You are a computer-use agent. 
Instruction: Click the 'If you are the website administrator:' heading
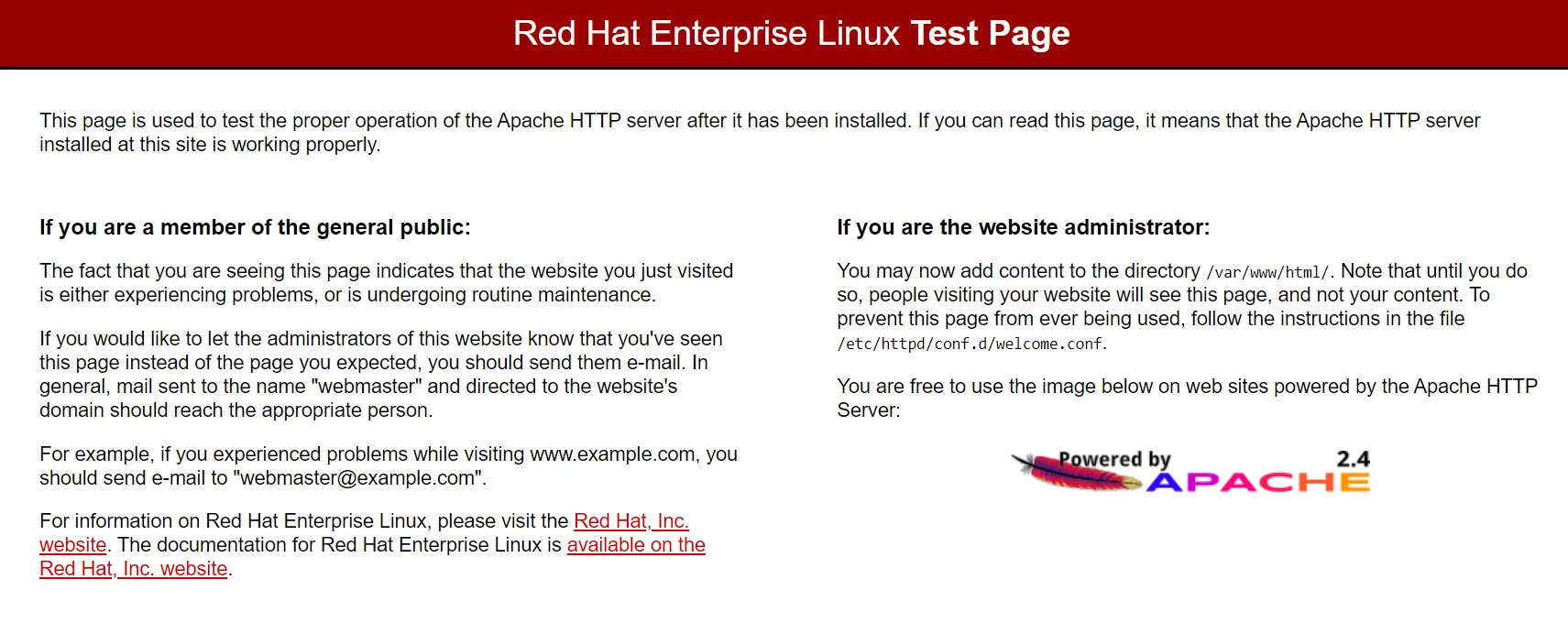[x=1023, y=227]
